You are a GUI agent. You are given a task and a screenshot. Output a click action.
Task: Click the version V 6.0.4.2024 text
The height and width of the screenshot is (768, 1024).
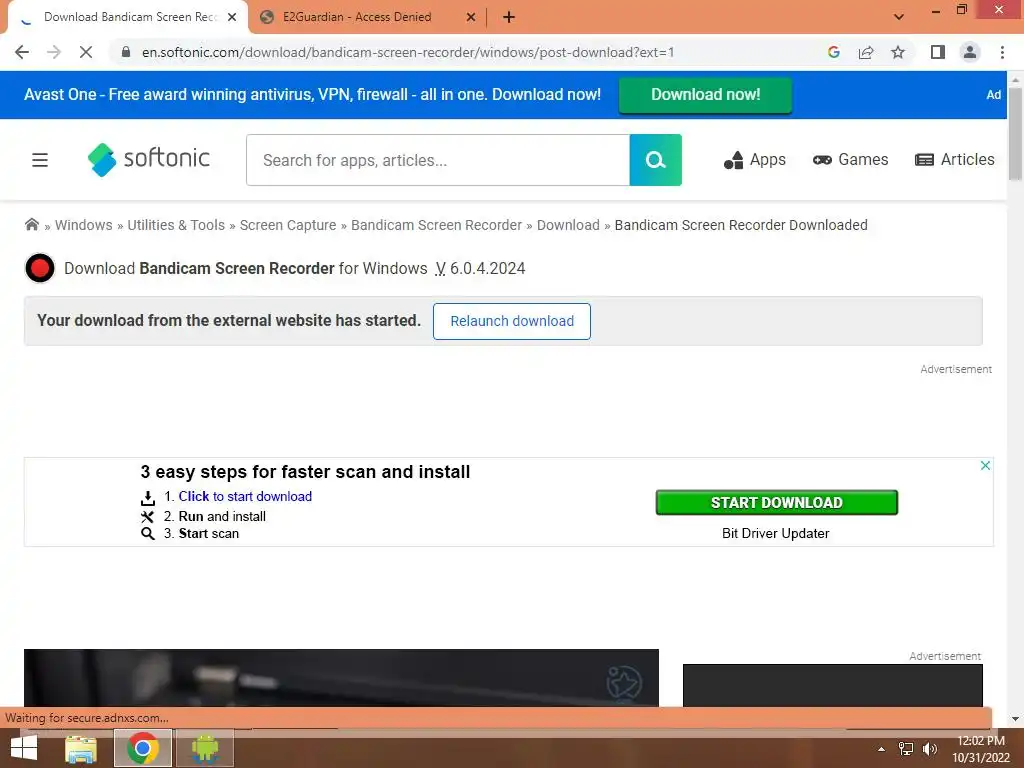click(x=481, y=268)
